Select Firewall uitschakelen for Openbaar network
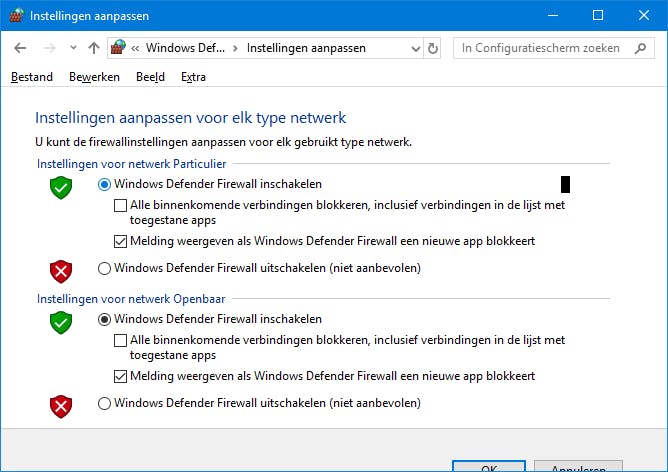Image resolution: width=668 pixels, height=472 pixels. 105,404
